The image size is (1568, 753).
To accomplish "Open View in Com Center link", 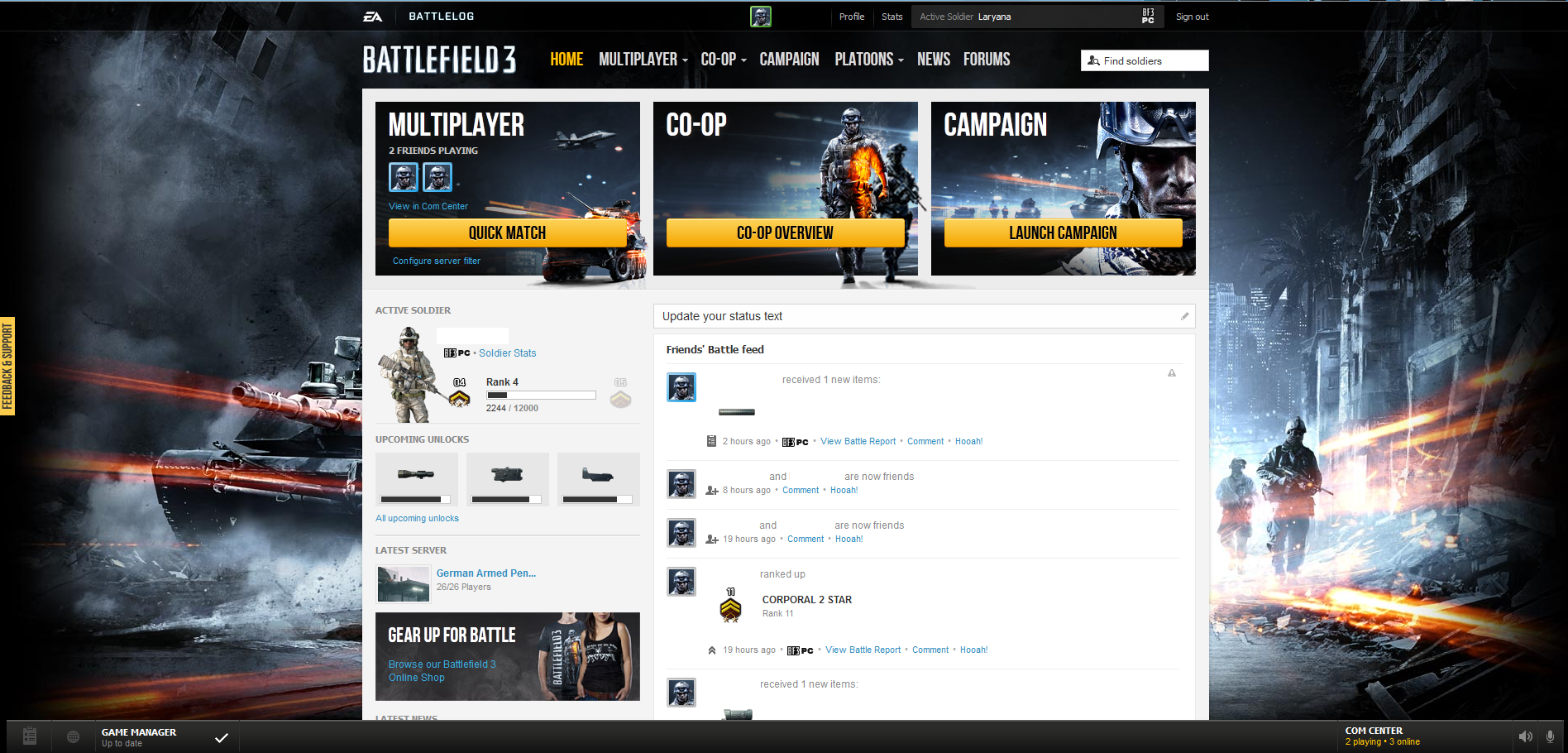I will pos(428,207).
